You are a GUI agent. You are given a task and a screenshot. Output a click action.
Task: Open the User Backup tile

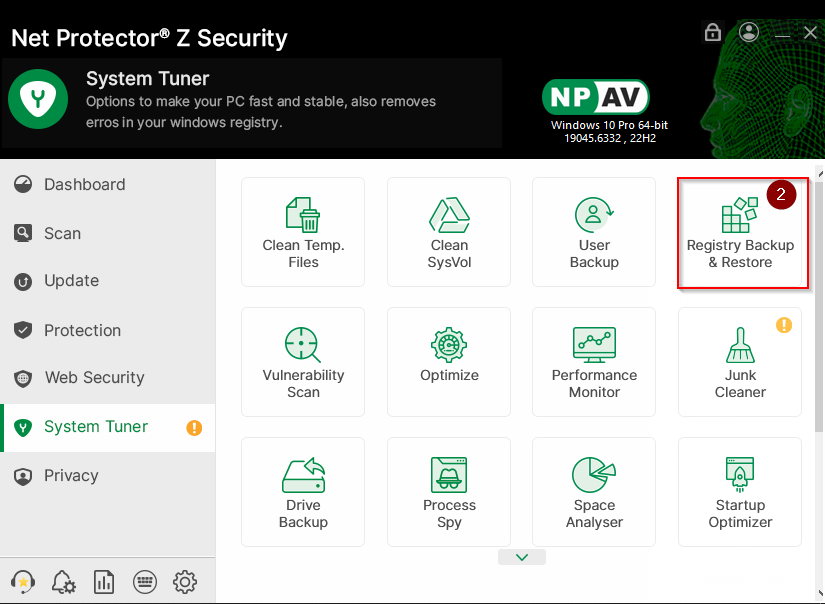pos(594,232)
